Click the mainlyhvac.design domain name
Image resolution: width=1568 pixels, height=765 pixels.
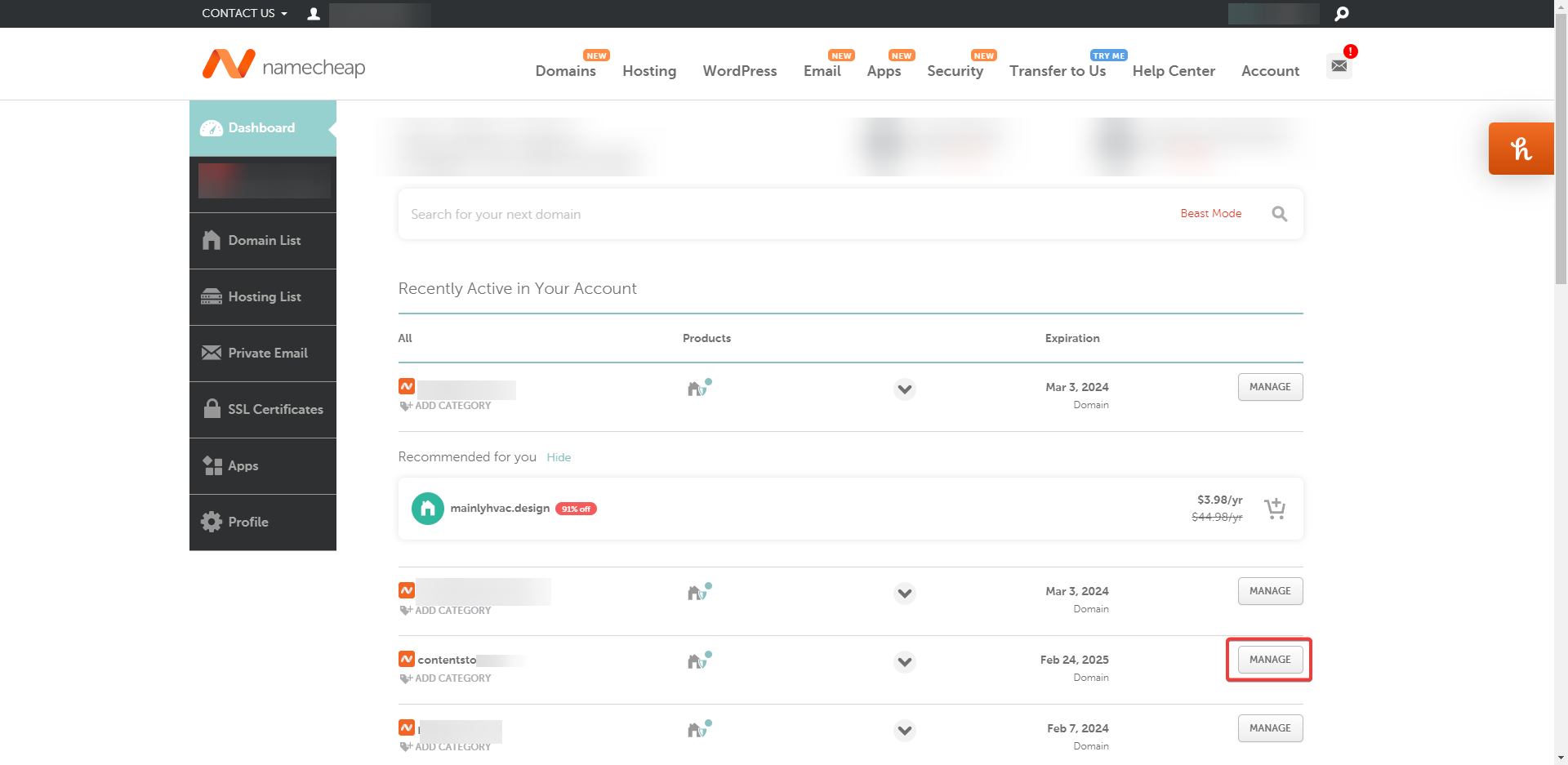tap(500, 508)
